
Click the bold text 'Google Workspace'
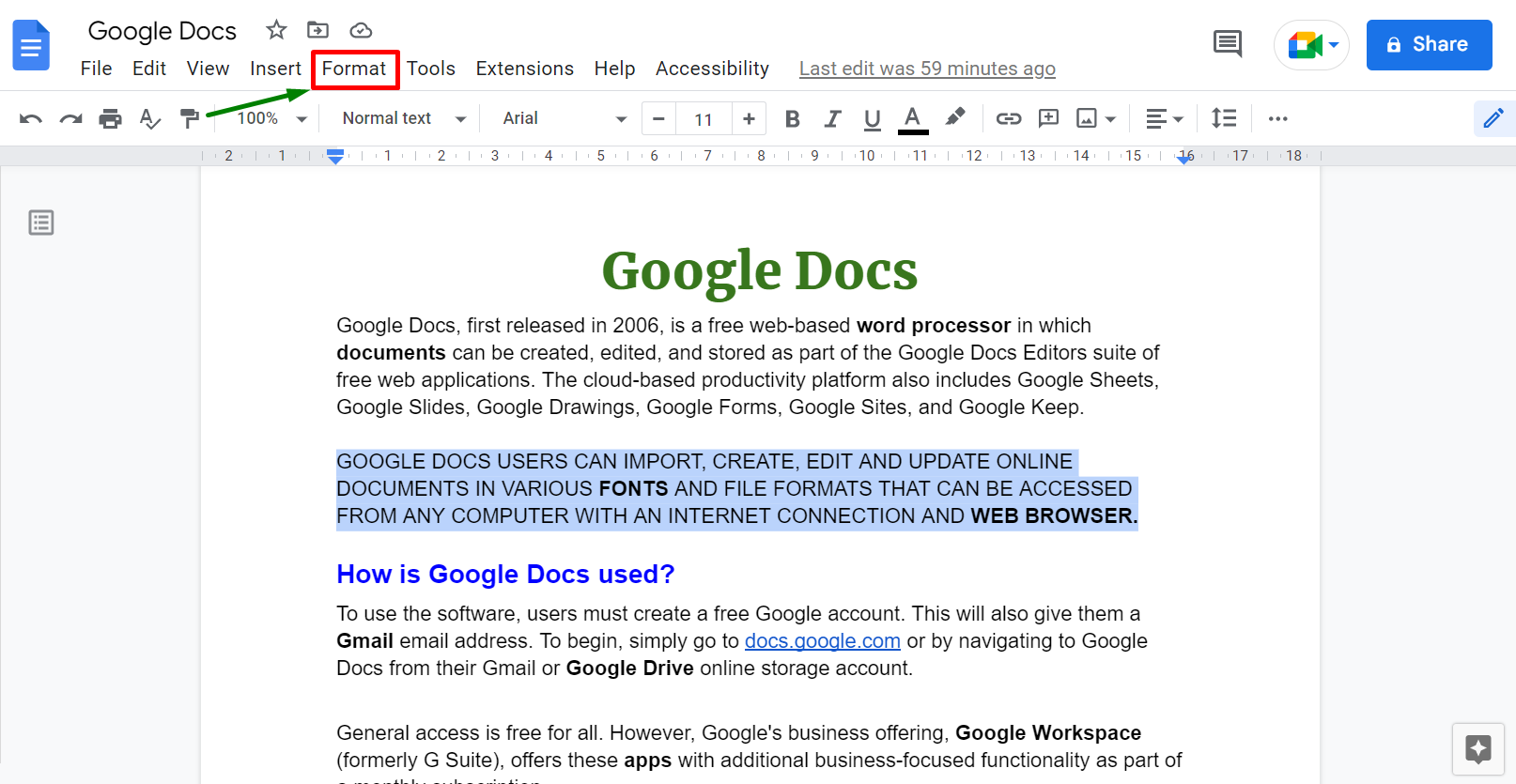click(1048, 733)
